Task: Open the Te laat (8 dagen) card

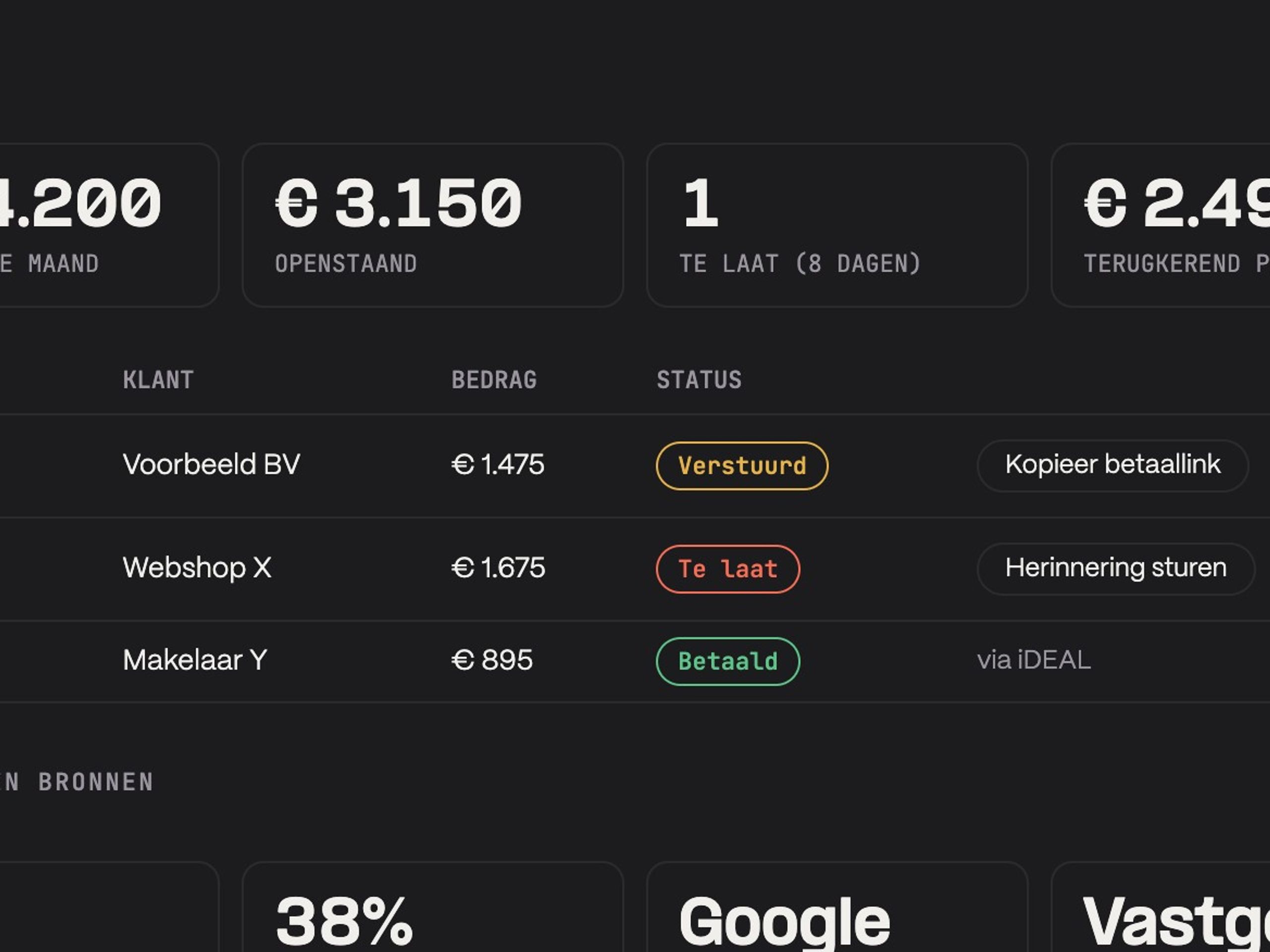Action: tap(837, 225)
